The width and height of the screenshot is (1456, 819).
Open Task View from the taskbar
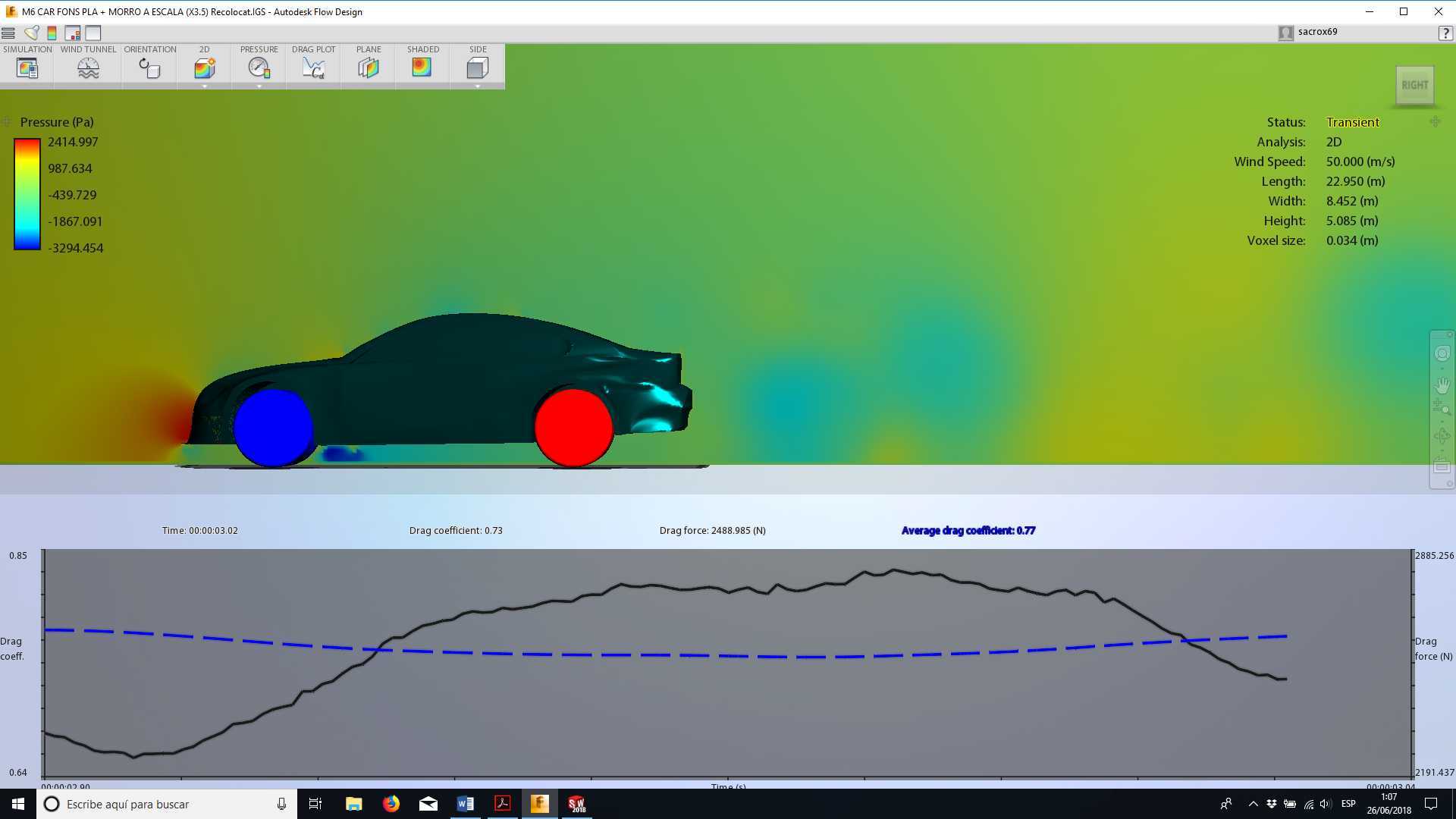pos(315,804)
